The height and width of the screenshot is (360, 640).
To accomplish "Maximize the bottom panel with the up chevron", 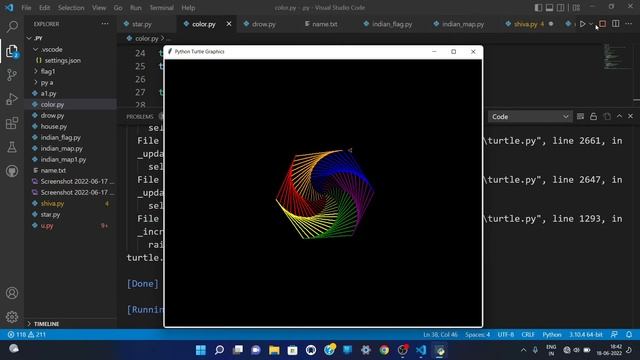I will 619,116.
